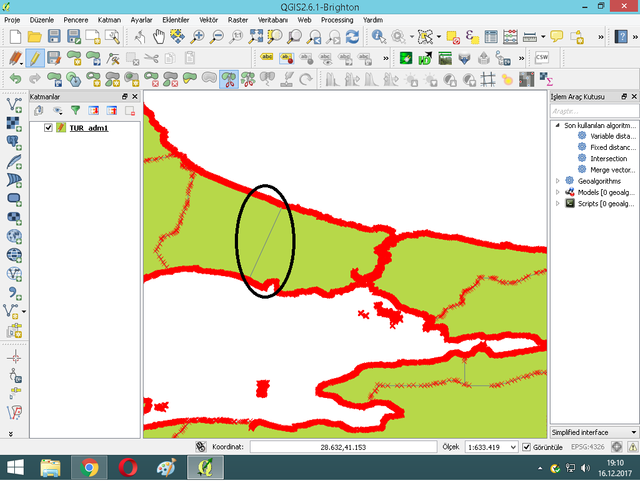Click the Zoom Full extent icon
Viewport: 640px width, 486px height.
pos(256,37)
